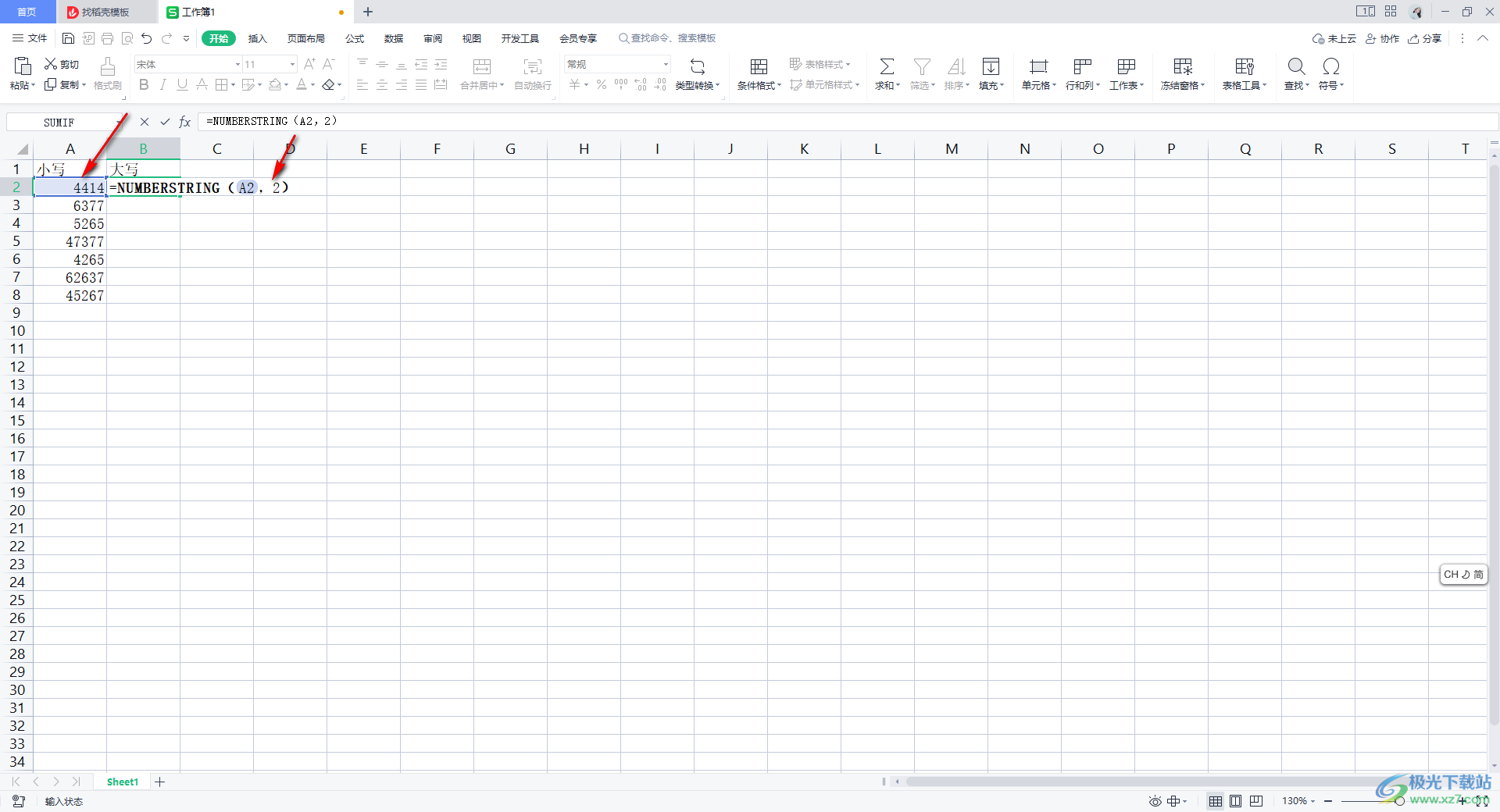Expand the Conditional Formatting (条件格式) dropdown
Screen dimensions: 1500x812
(779, 86)
